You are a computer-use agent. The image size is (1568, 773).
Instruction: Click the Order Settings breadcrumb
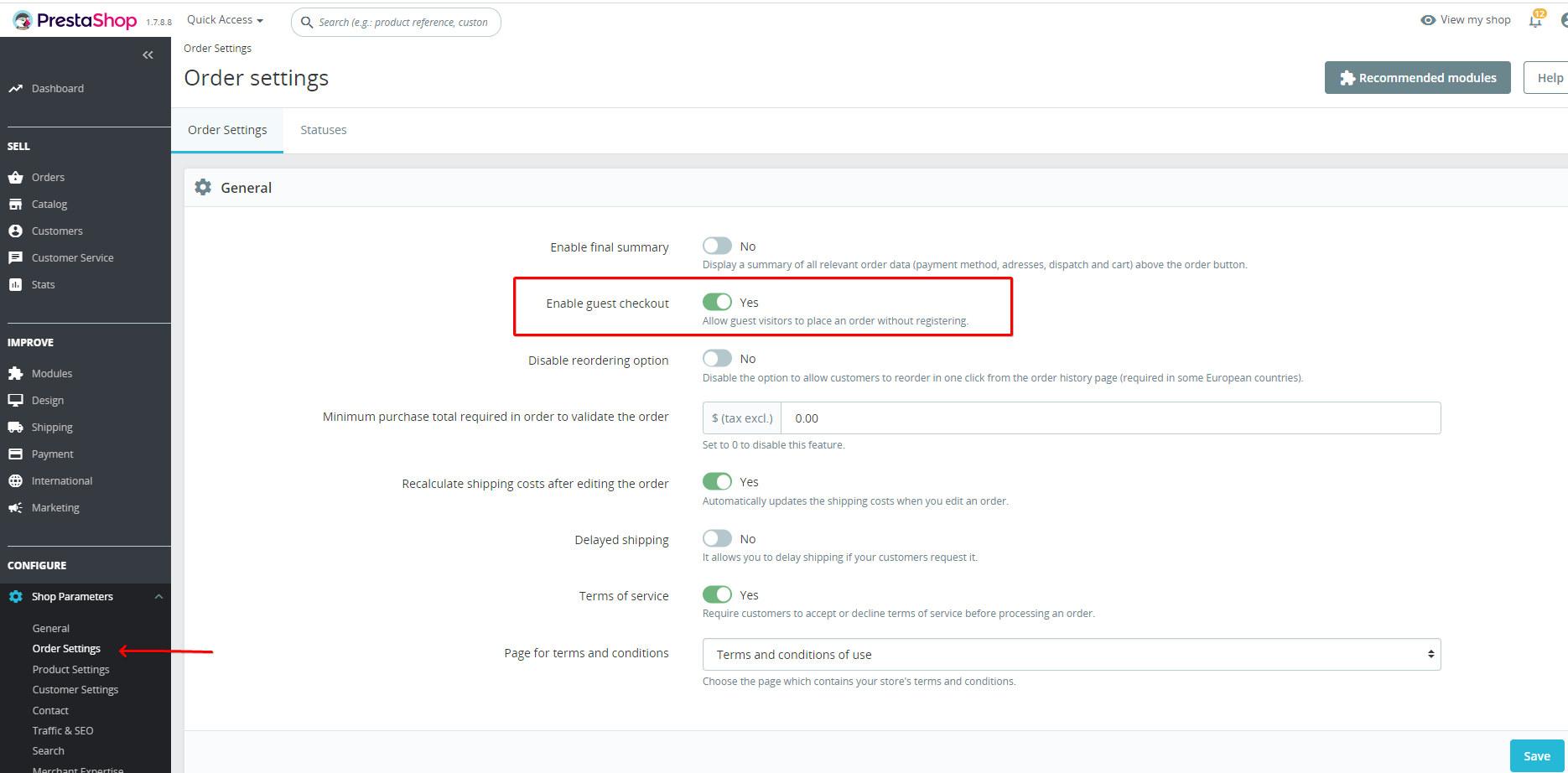click(217, 49)
